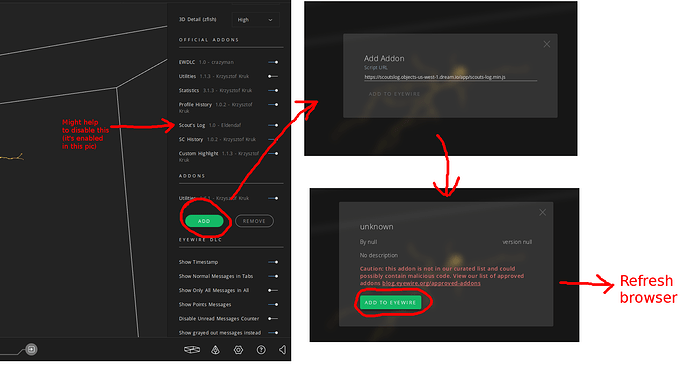This screenshot has width=690, height=383.
Task: Toggle the Statistics addon switch
Action: pos(273,90)
